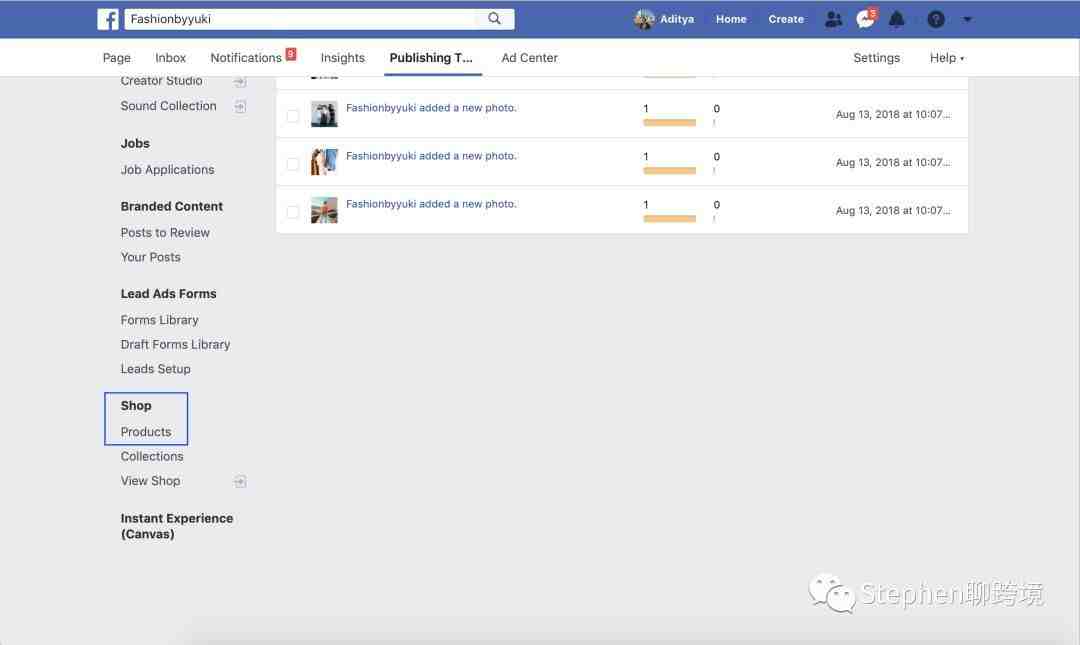Click the Branded Content heading
Screen dimensions: 1080x645
(x=172, y=207)
